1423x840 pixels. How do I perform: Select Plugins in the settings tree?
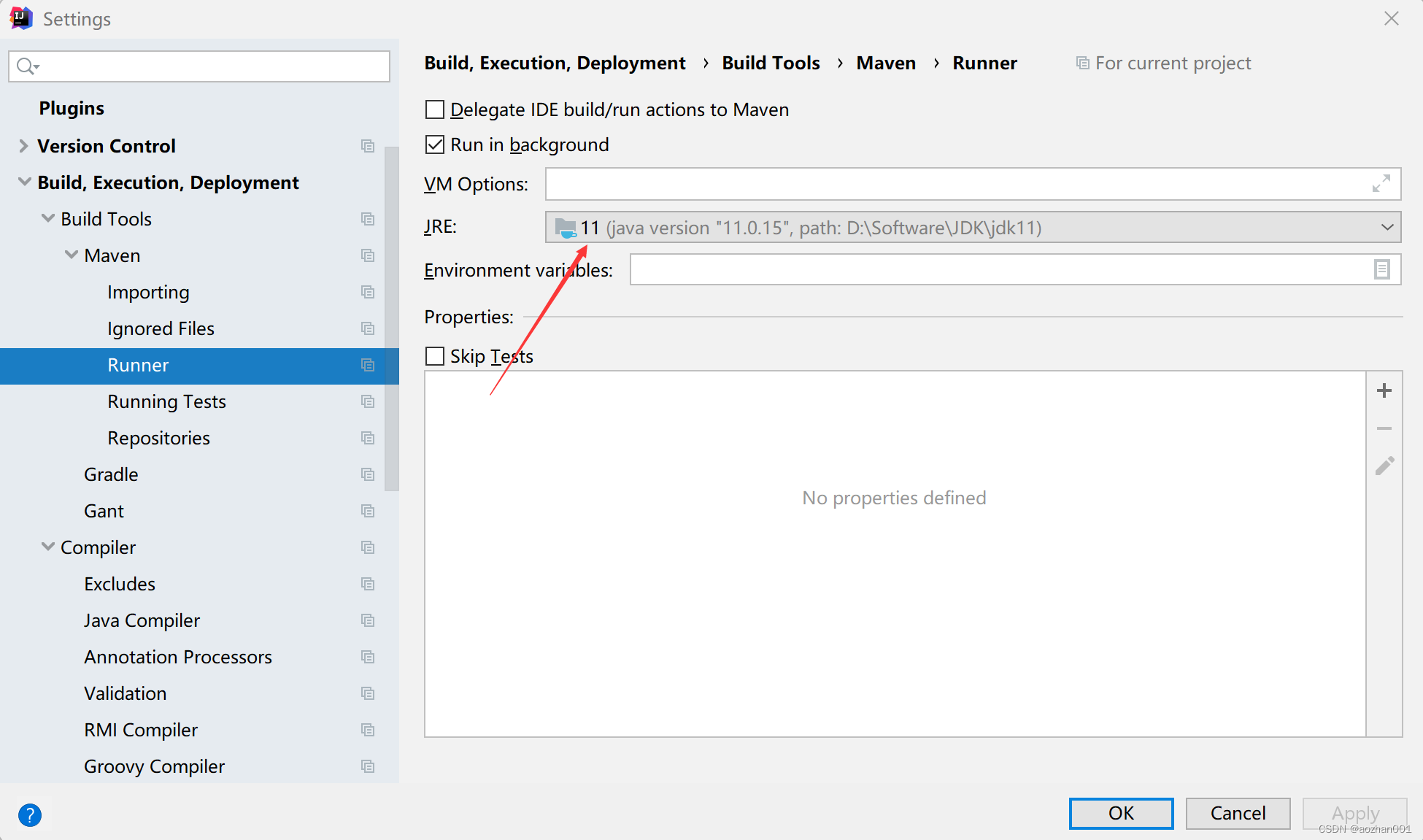point(72,108)
